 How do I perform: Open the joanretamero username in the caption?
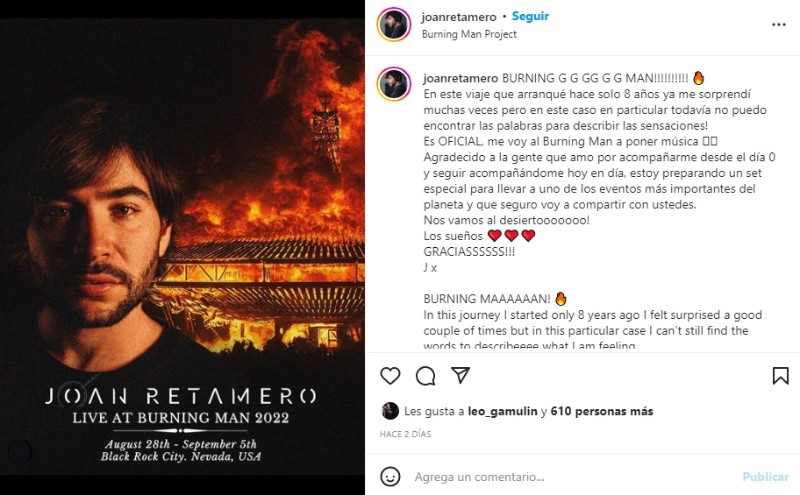pos(460,79)
